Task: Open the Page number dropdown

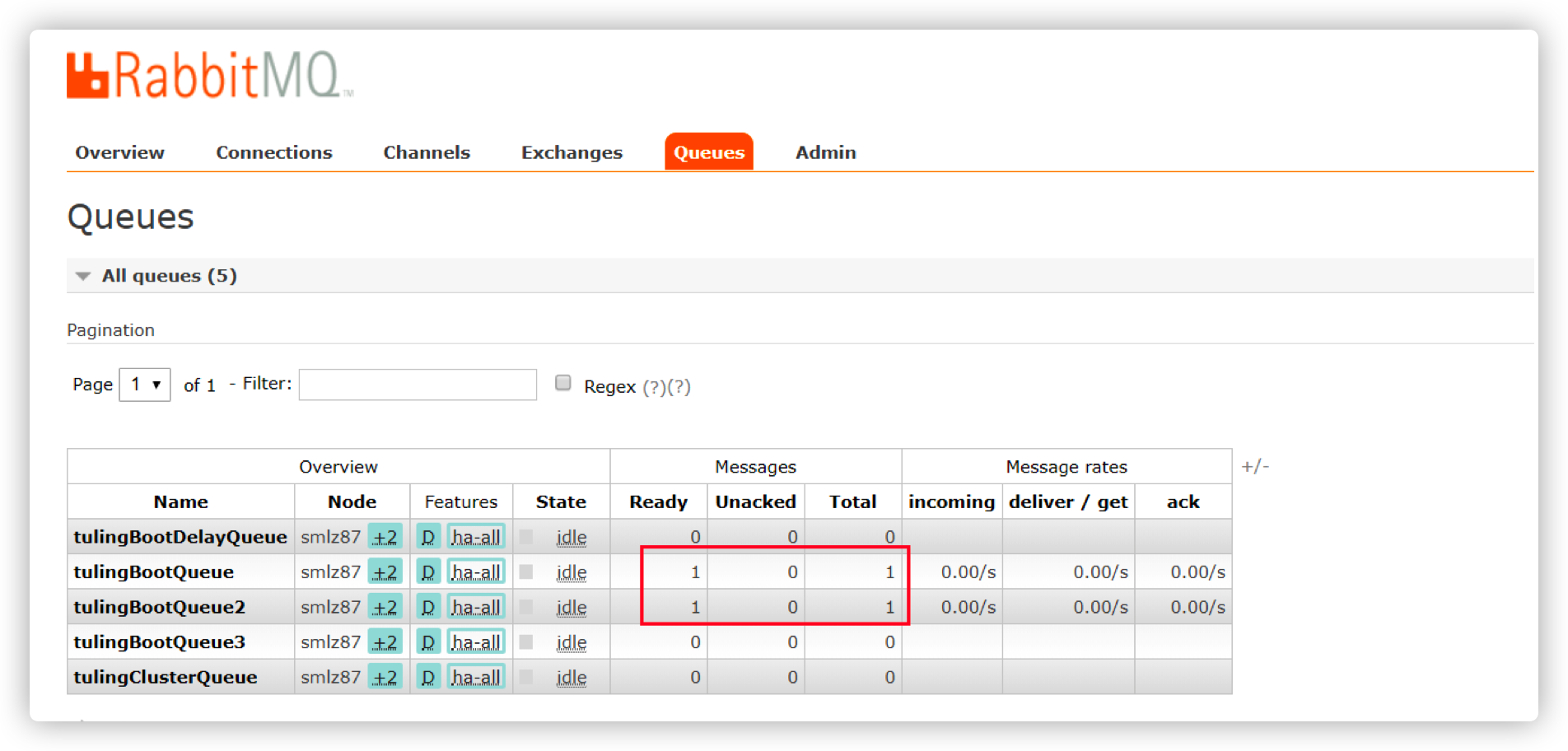Action: 145,385
